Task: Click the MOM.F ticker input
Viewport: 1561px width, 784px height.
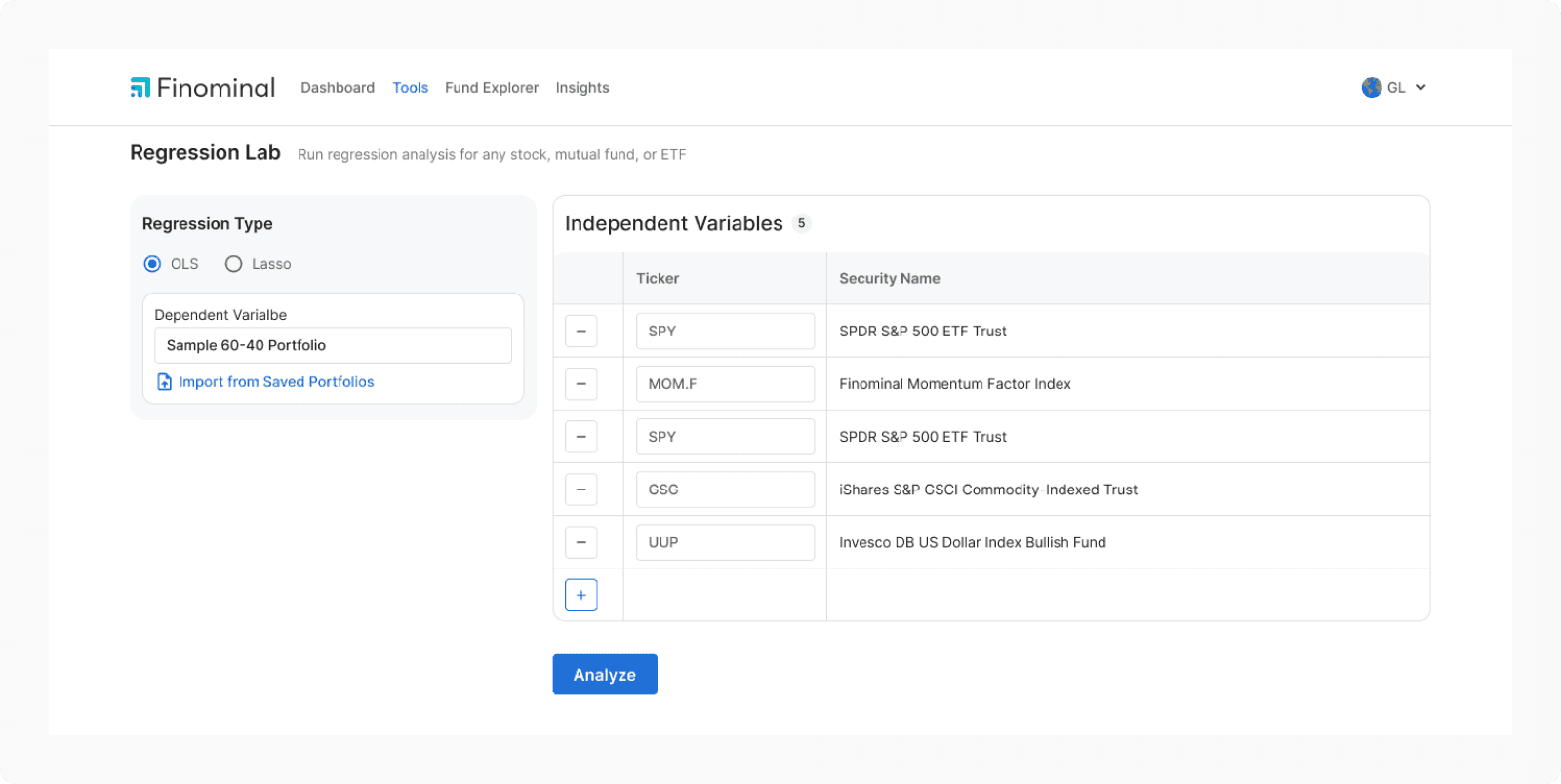Action: 725,384
